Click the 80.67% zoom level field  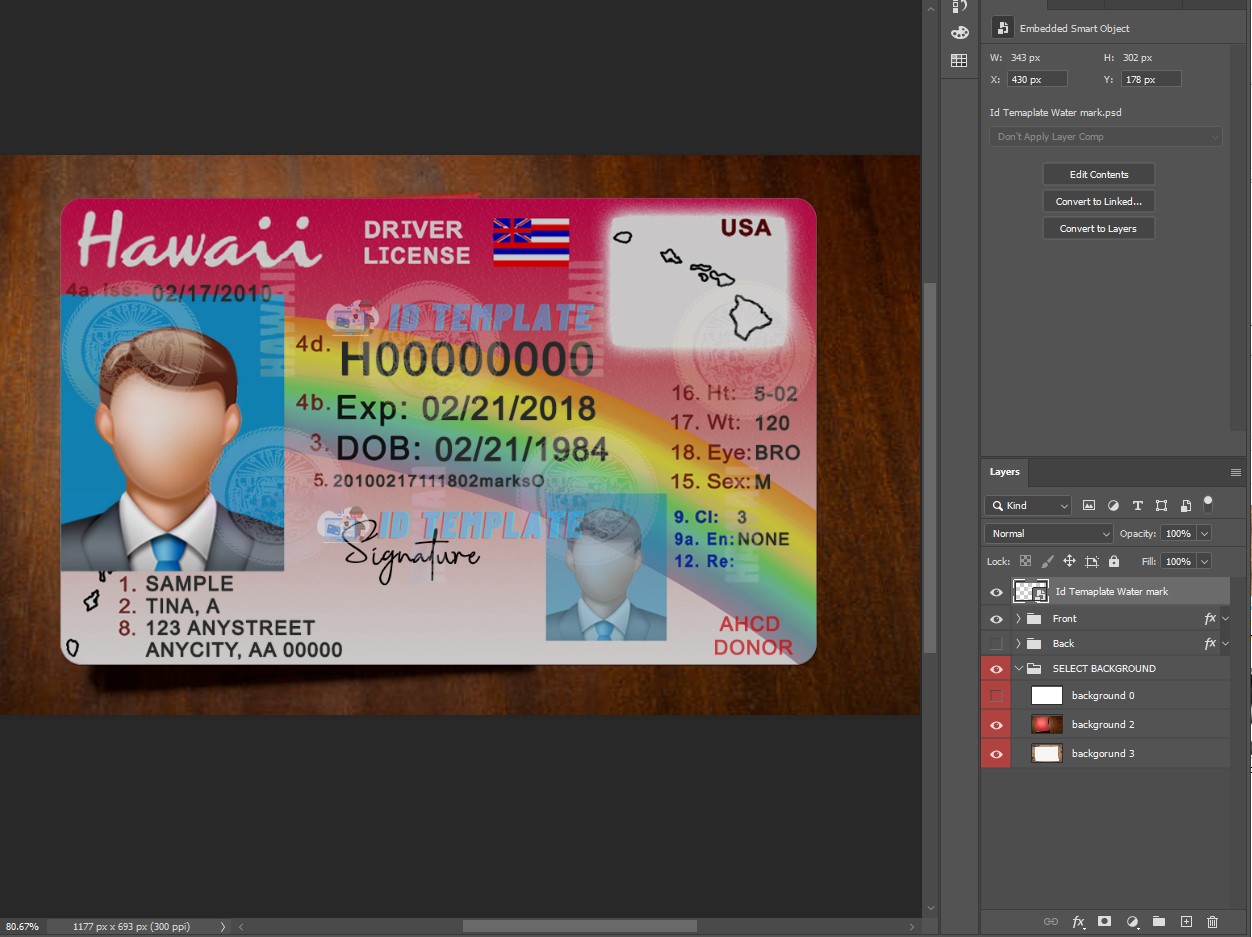pos(21,927)
